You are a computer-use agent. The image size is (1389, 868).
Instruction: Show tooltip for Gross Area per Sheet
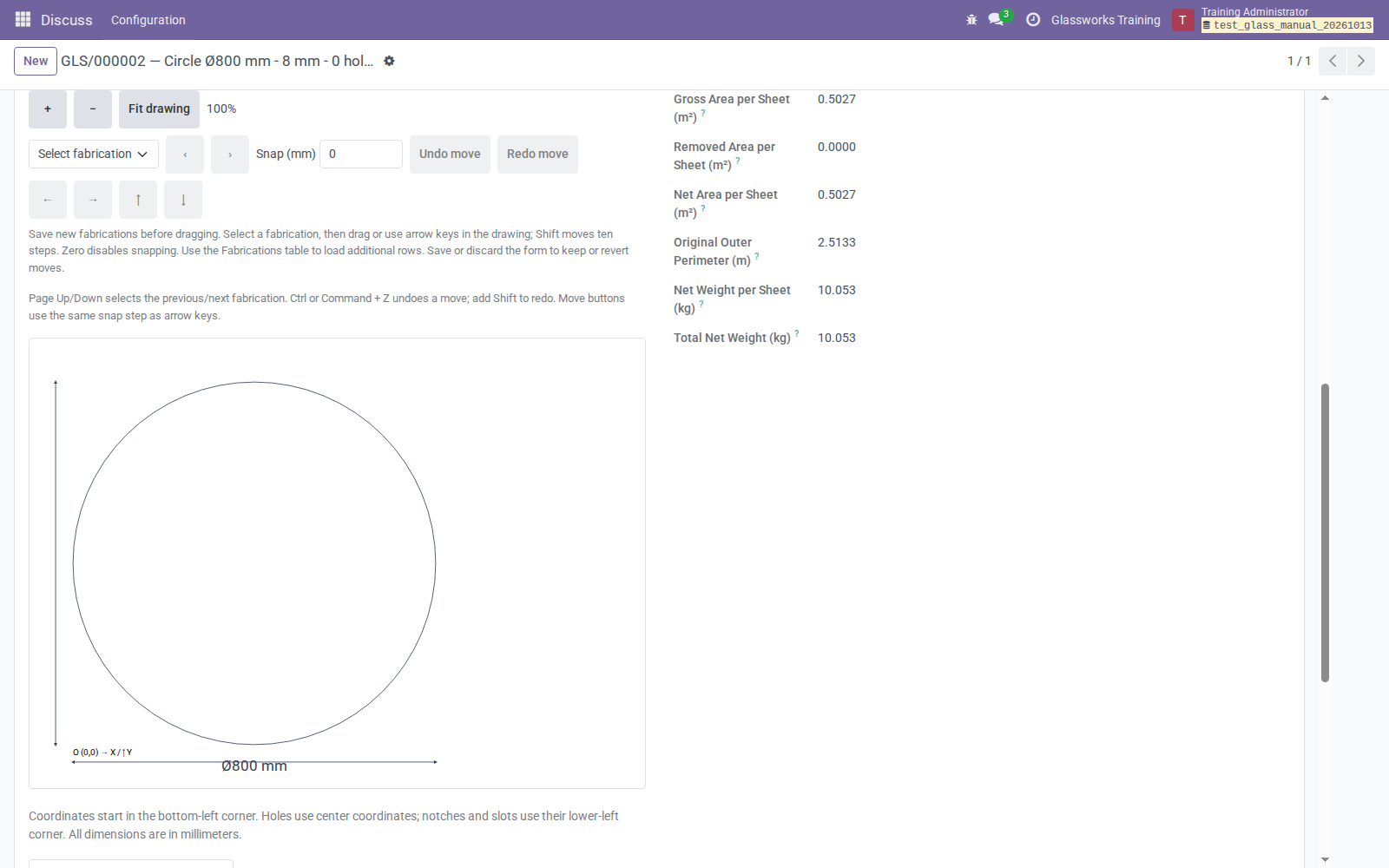point(703,113)
